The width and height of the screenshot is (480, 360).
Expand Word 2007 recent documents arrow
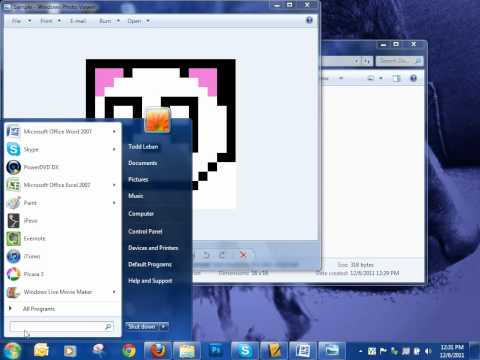click(x=114, y=132)
